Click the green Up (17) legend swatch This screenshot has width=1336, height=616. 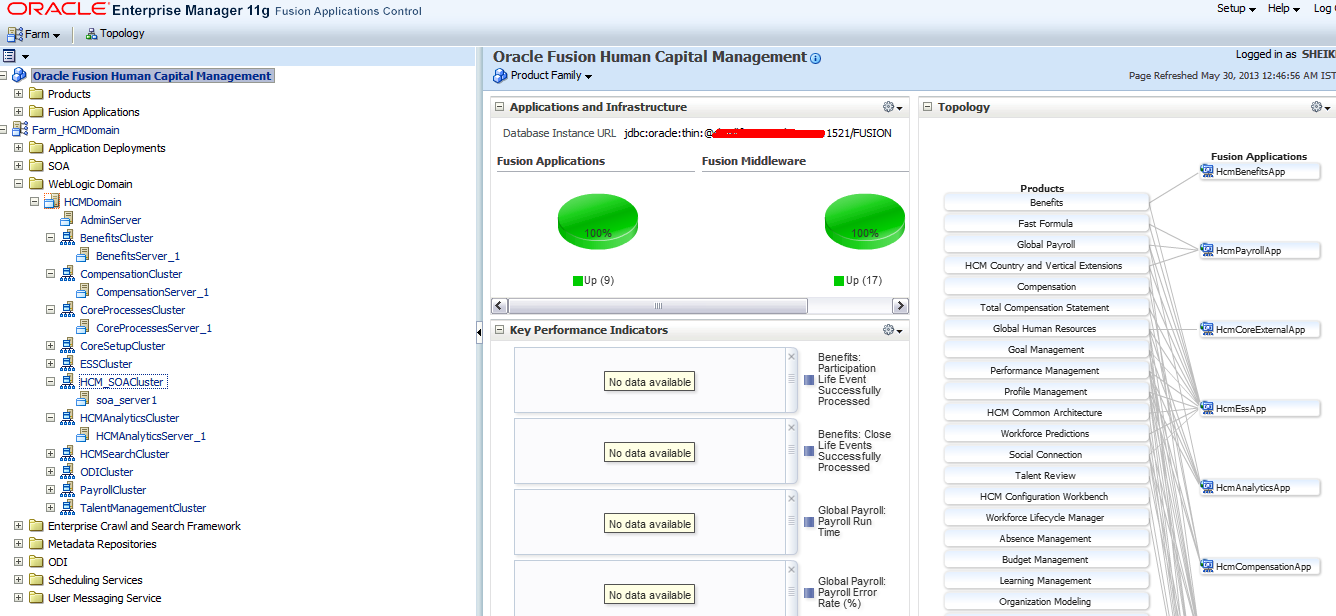839,281
